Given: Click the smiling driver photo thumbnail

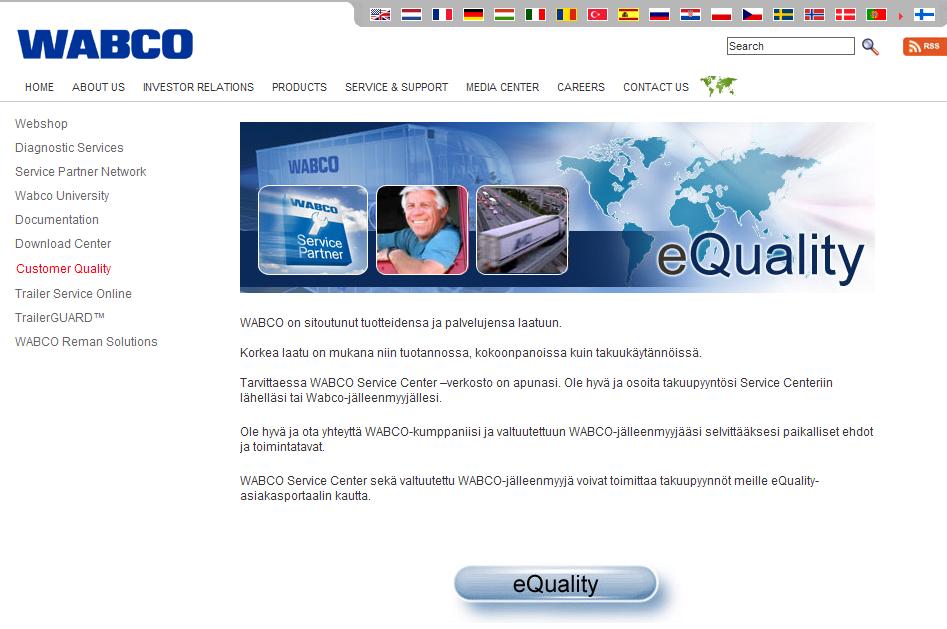Looking at the screenshot, I should (422, 230).
